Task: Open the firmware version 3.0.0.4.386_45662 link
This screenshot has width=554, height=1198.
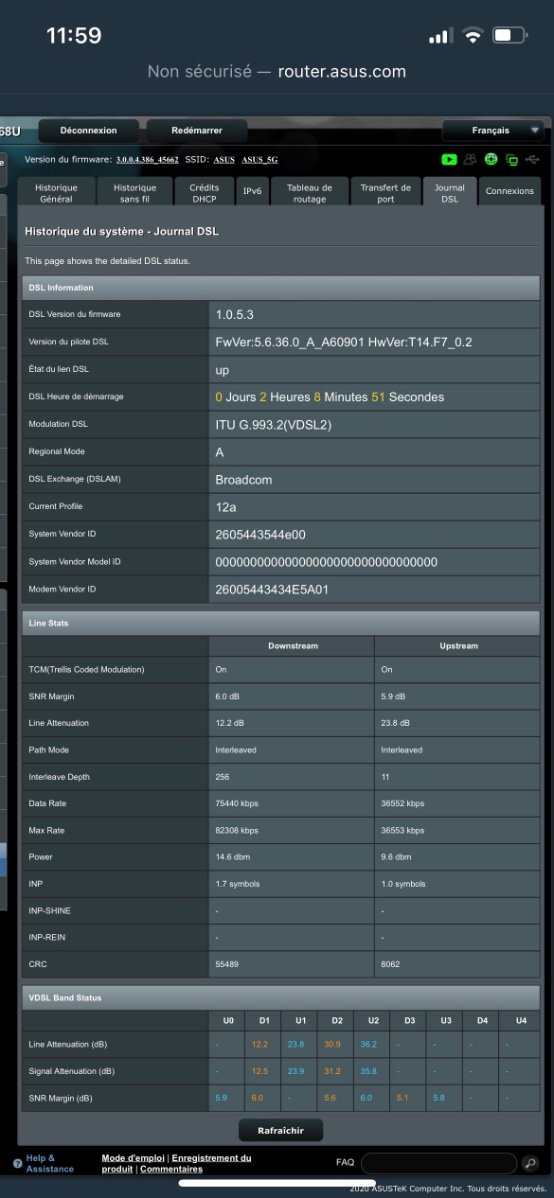Action: 147,160
